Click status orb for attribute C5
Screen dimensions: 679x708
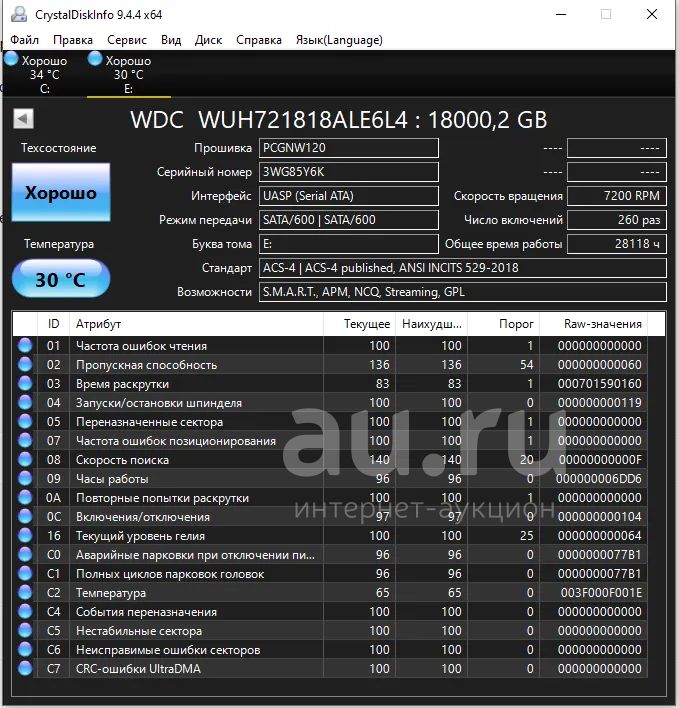(25, 630)
